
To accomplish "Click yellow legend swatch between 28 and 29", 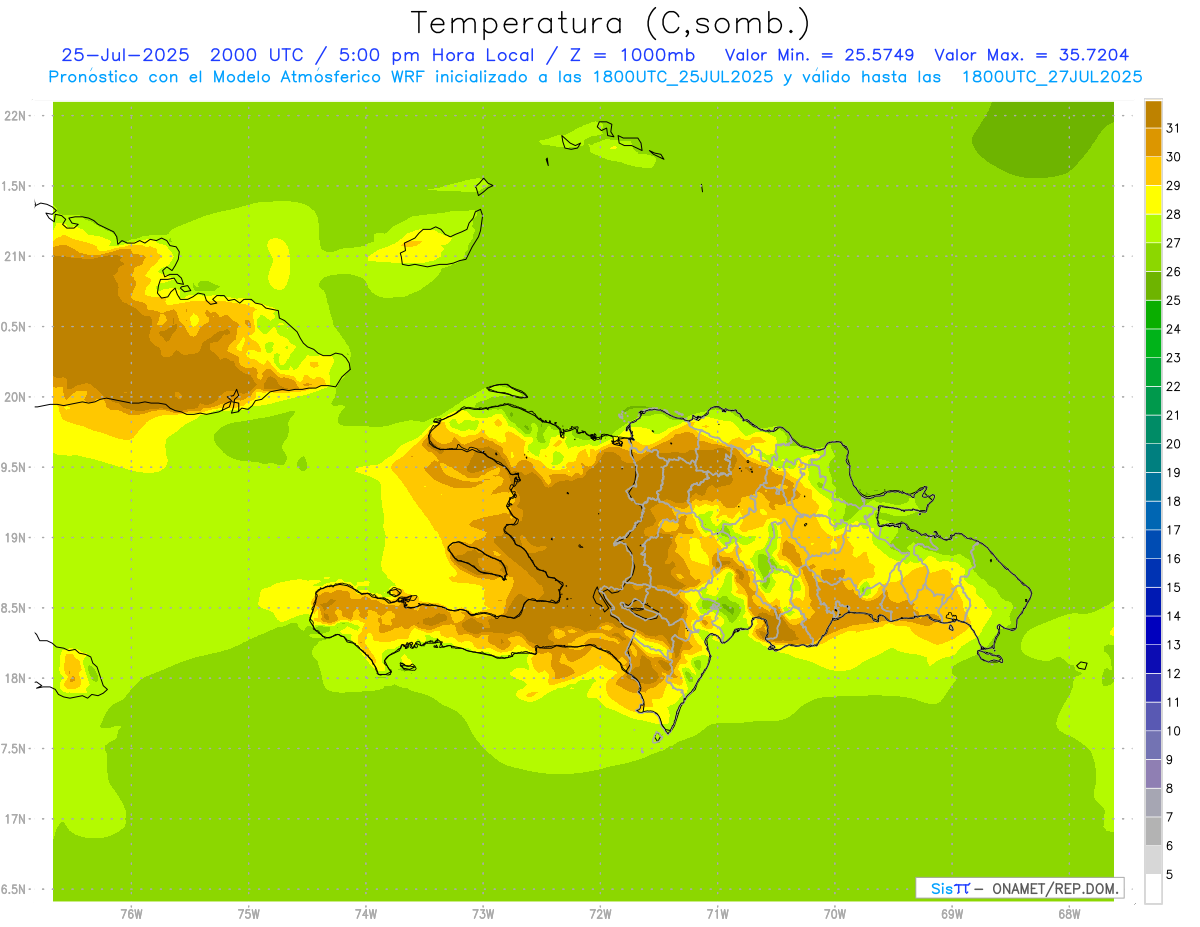I will 1153,200.
